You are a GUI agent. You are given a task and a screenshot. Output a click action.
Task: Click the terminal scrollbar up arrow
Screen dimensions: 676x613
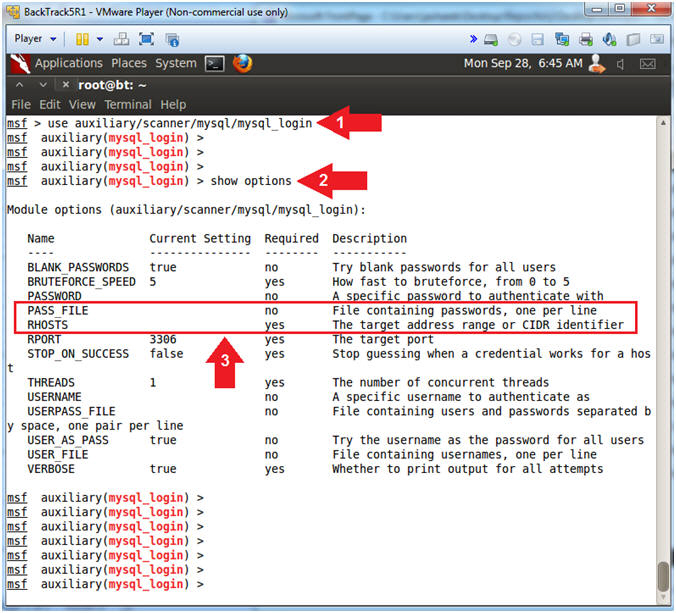tap(663, 123)
